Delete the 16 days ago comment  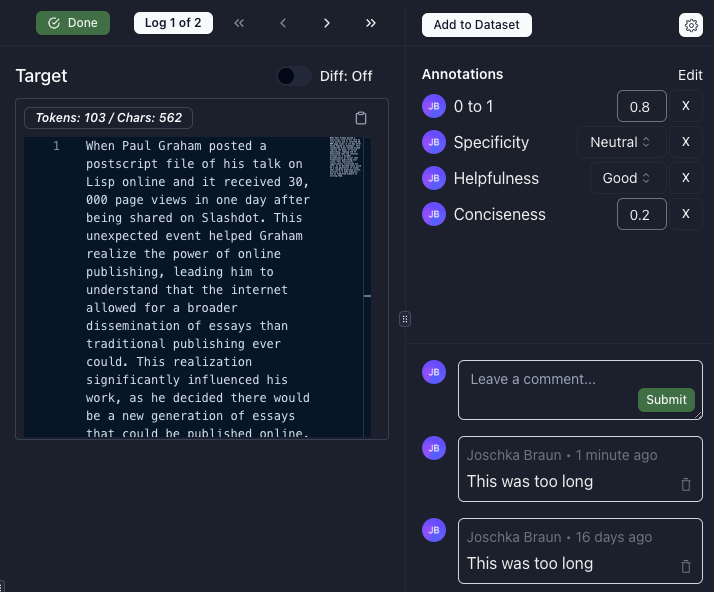(685, 566)
